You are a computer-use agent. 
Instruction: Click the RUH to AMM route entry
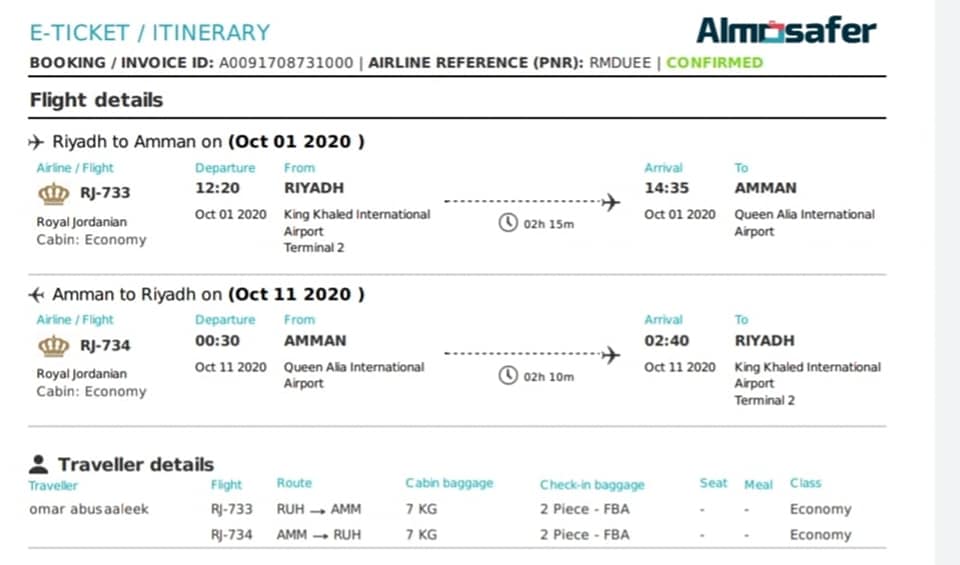coord(318,509)
